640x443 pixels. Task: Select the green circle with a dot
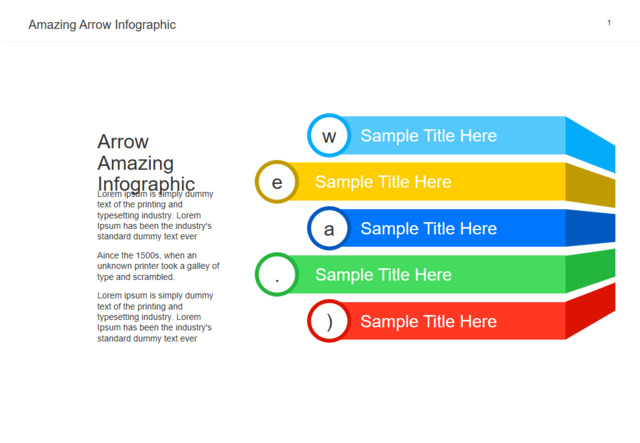277,275
